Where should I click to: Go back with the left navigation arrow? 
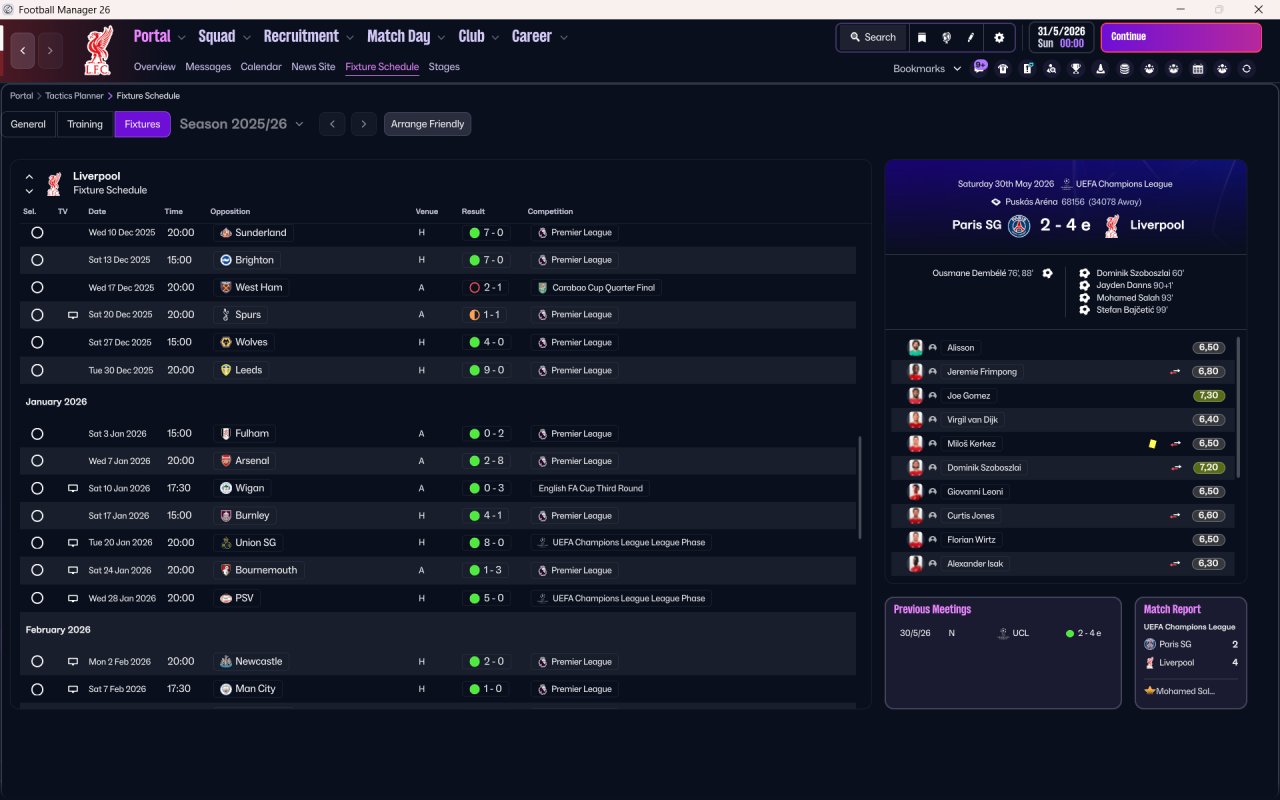(23, 50)
